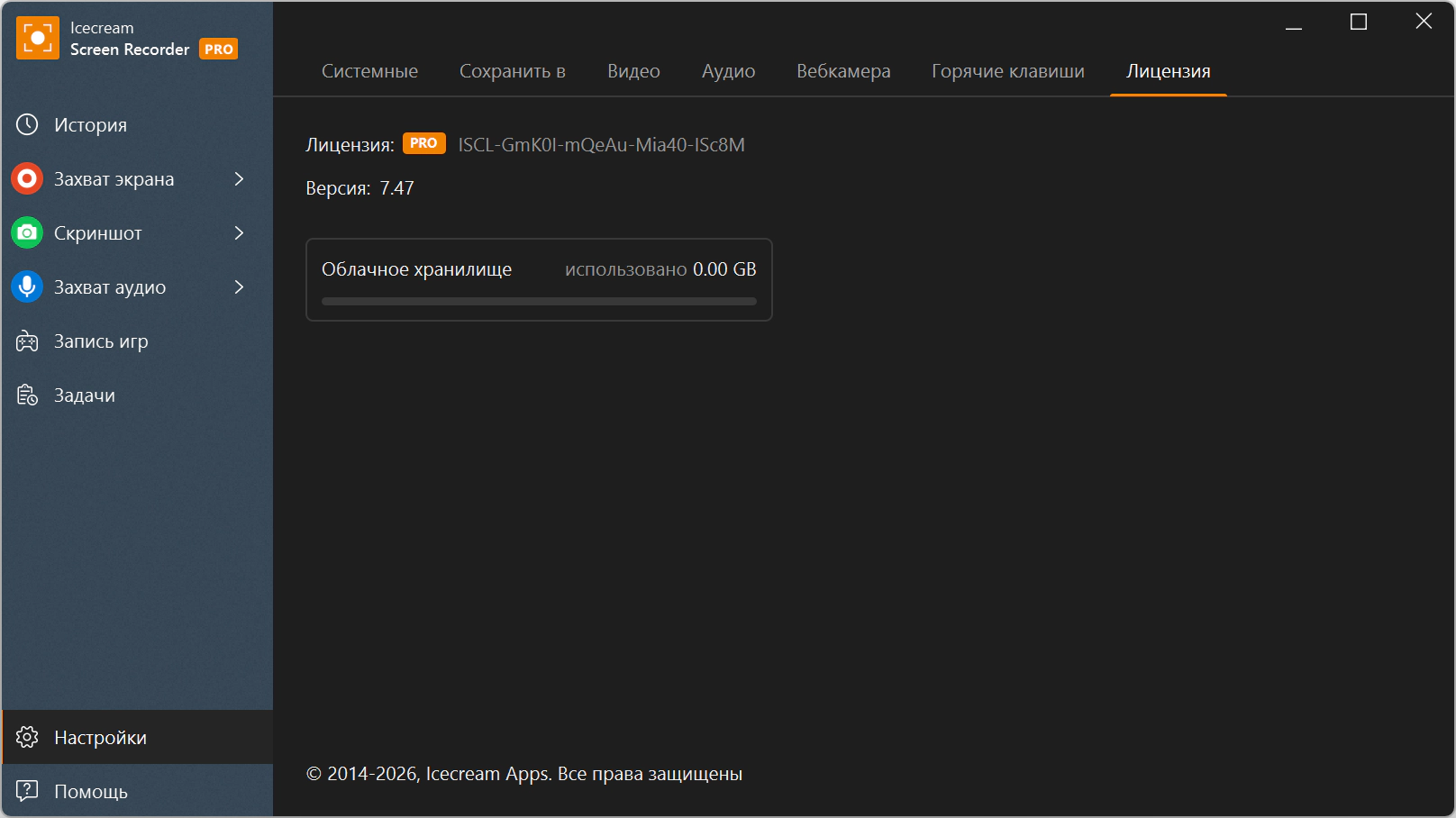1456x818 pixels.
Task: Open Помощь in the sidebar
Action: click(137, 791)
